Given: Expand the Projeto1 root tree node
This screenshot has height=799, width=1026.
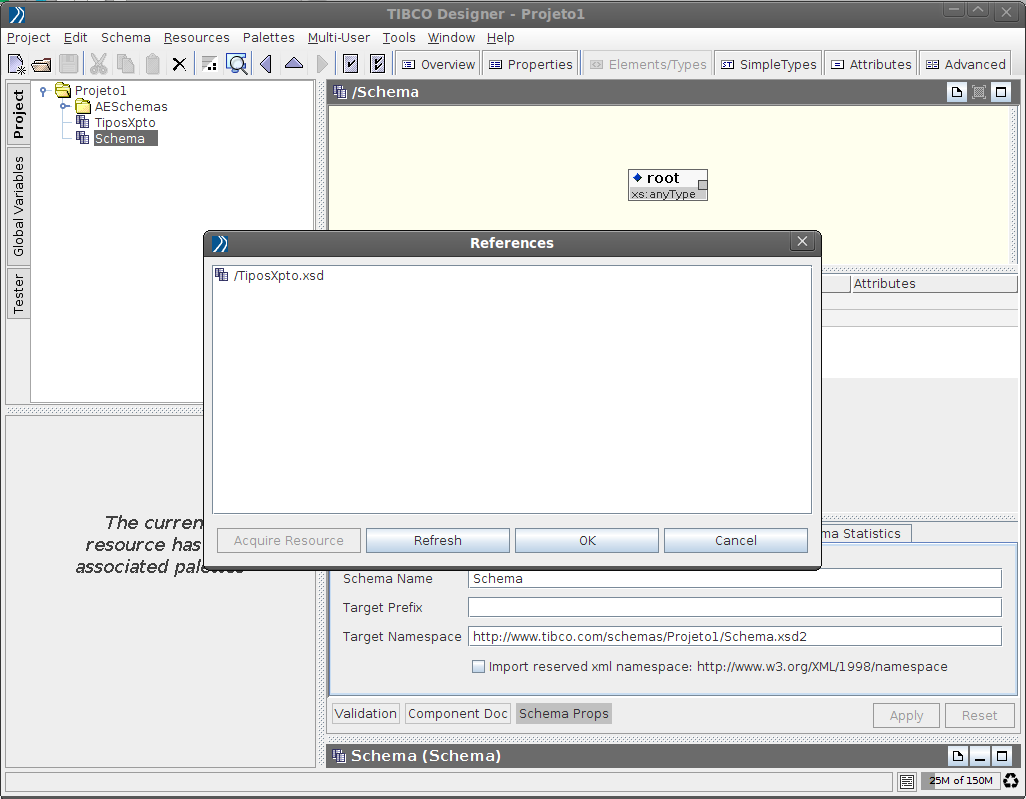Looking at the screenshot, I should (44, 91).
